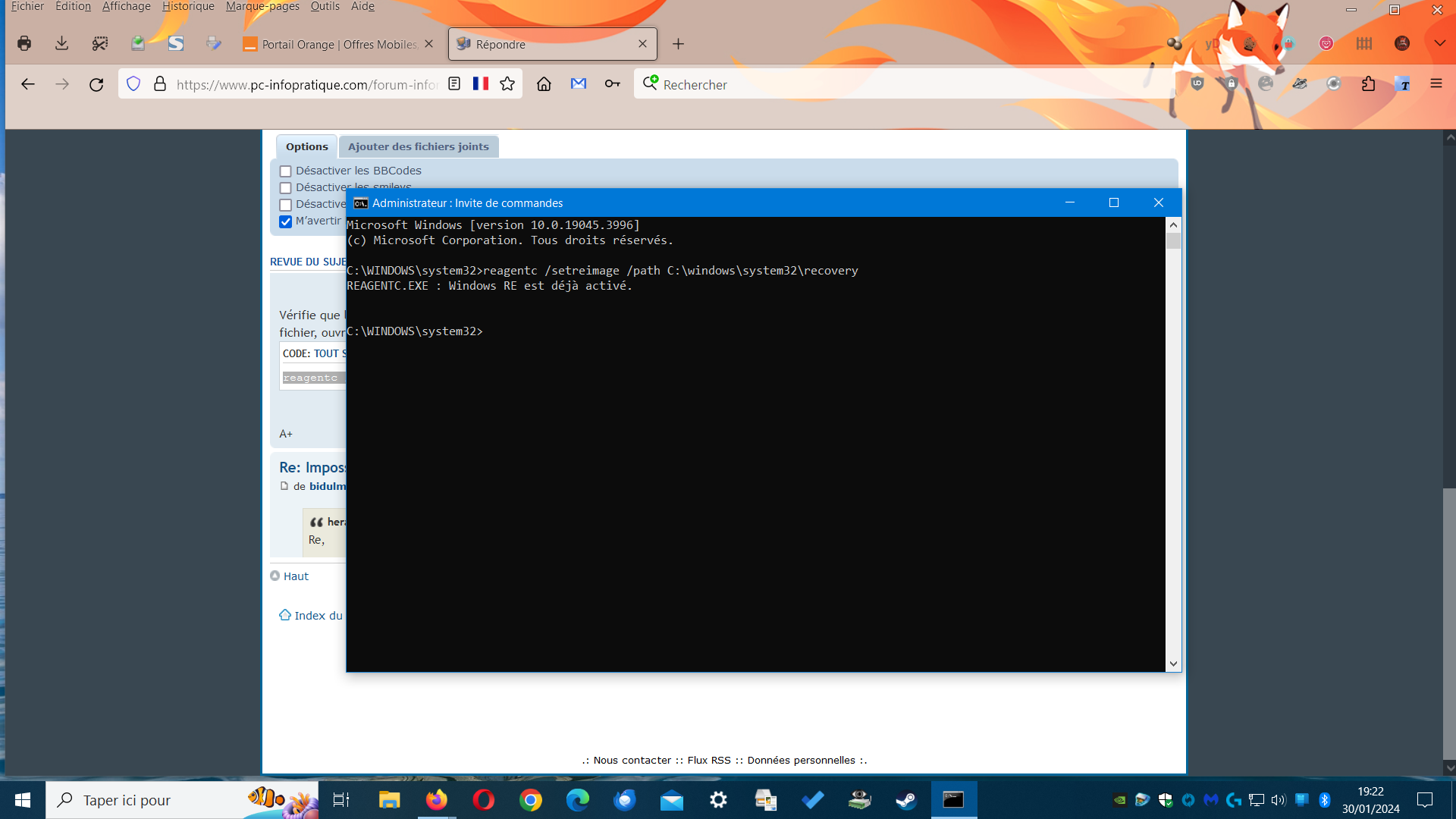Click the print icon in bookmarks toolbar
Screen dimensions: 1456x819
24,44
